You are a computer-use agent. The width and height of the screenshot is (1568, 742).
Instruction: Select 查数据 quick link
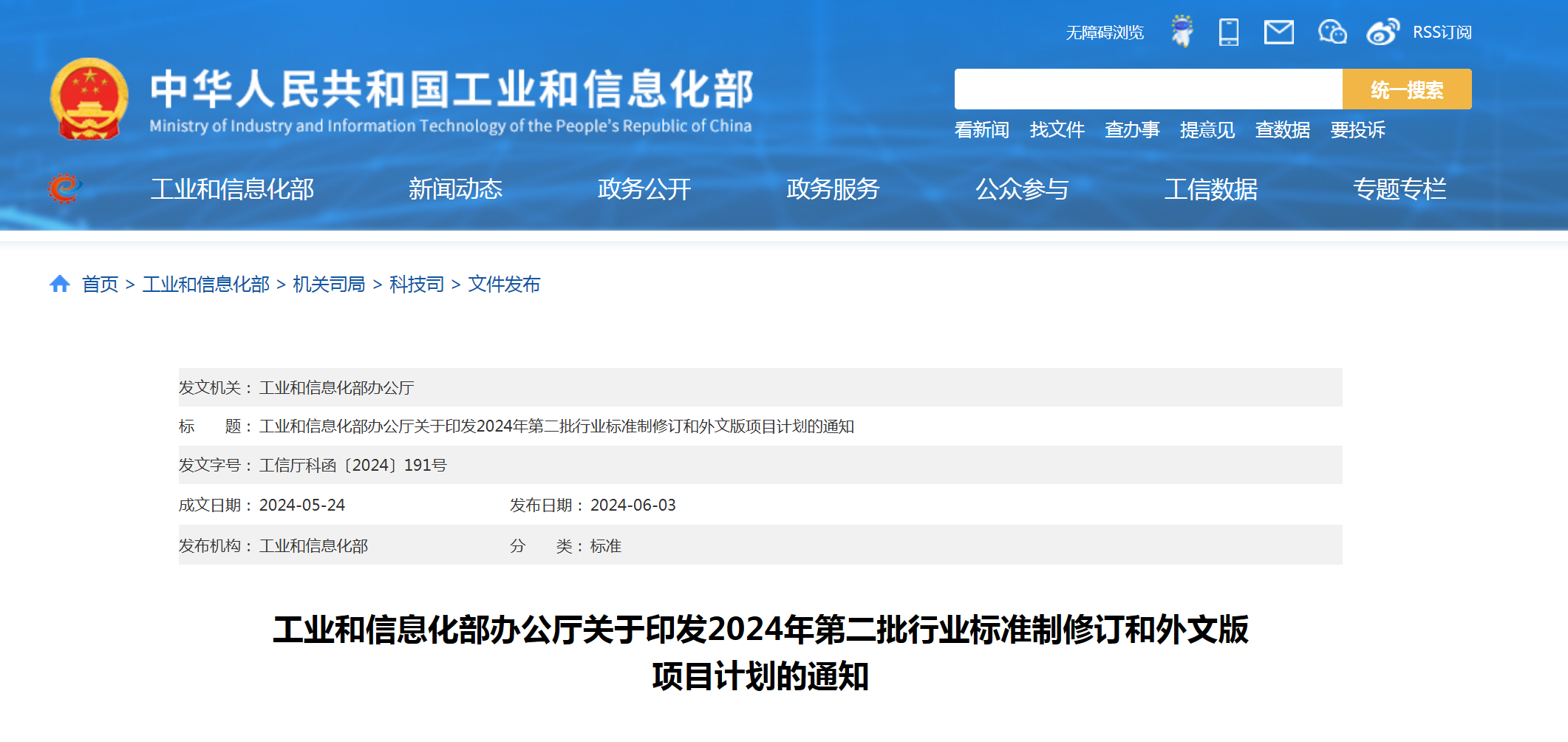click(1283, 130)
